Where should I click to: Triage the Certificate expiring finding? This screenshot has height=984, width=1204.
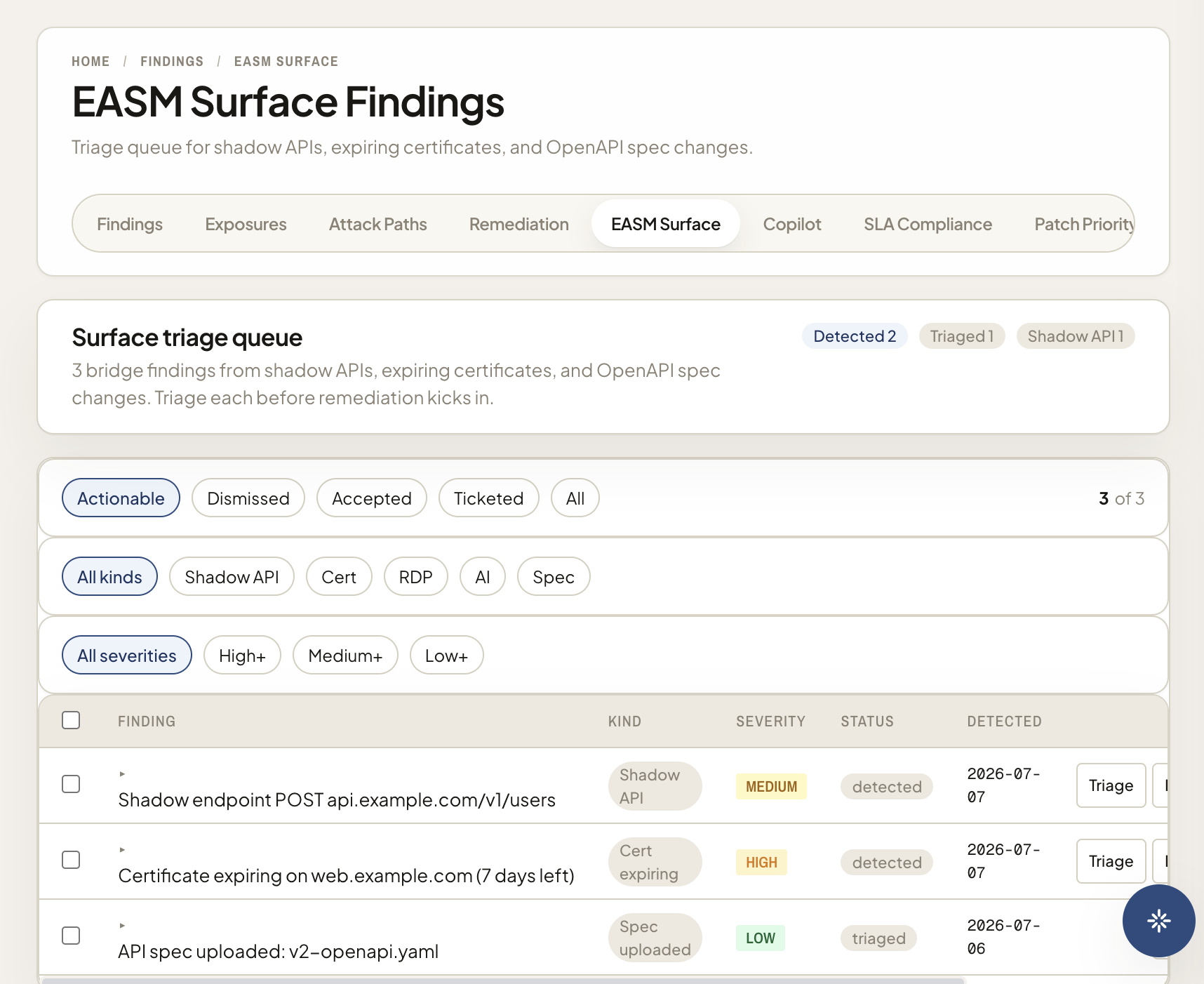1111,861
